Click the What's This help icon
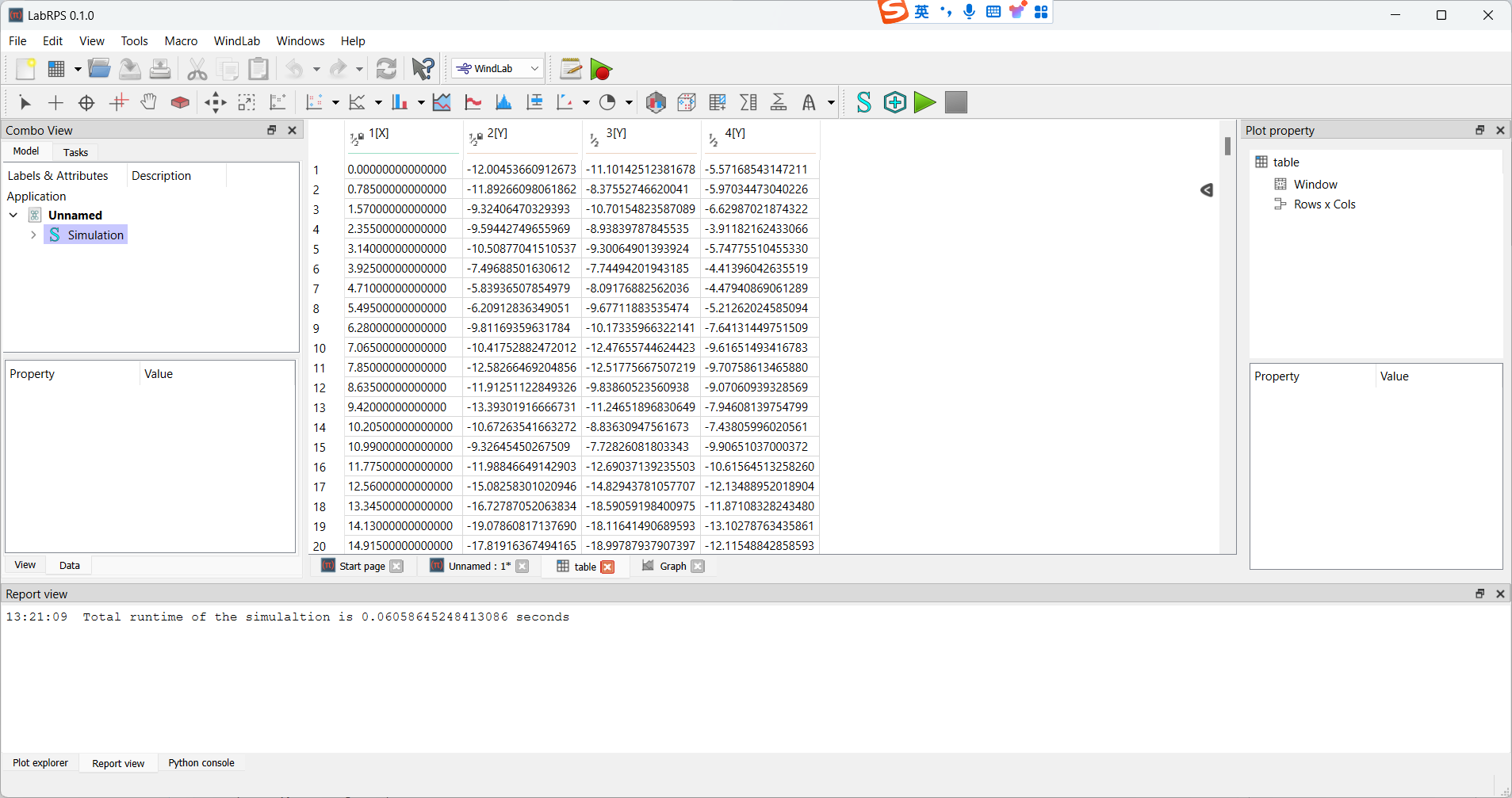 pos(423,69)
